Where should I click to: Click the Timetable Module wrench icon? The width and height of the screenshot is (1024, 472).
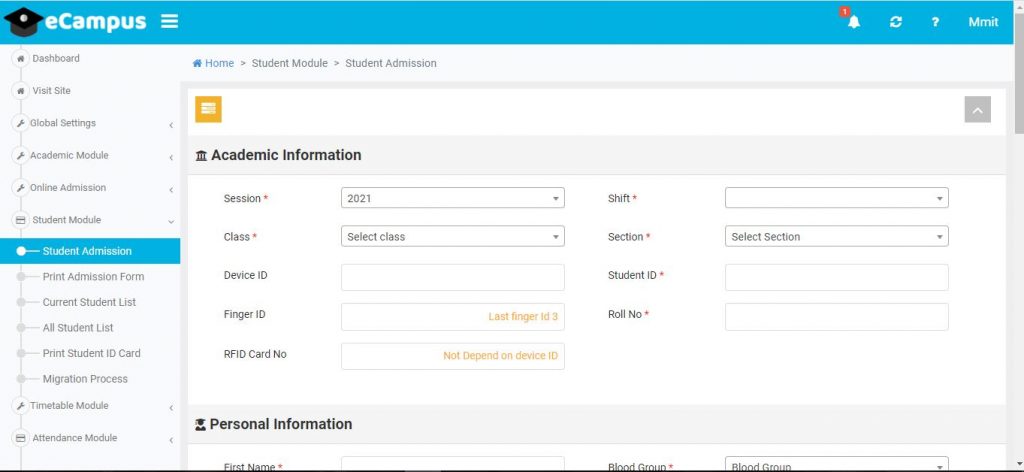pos(21,405)
